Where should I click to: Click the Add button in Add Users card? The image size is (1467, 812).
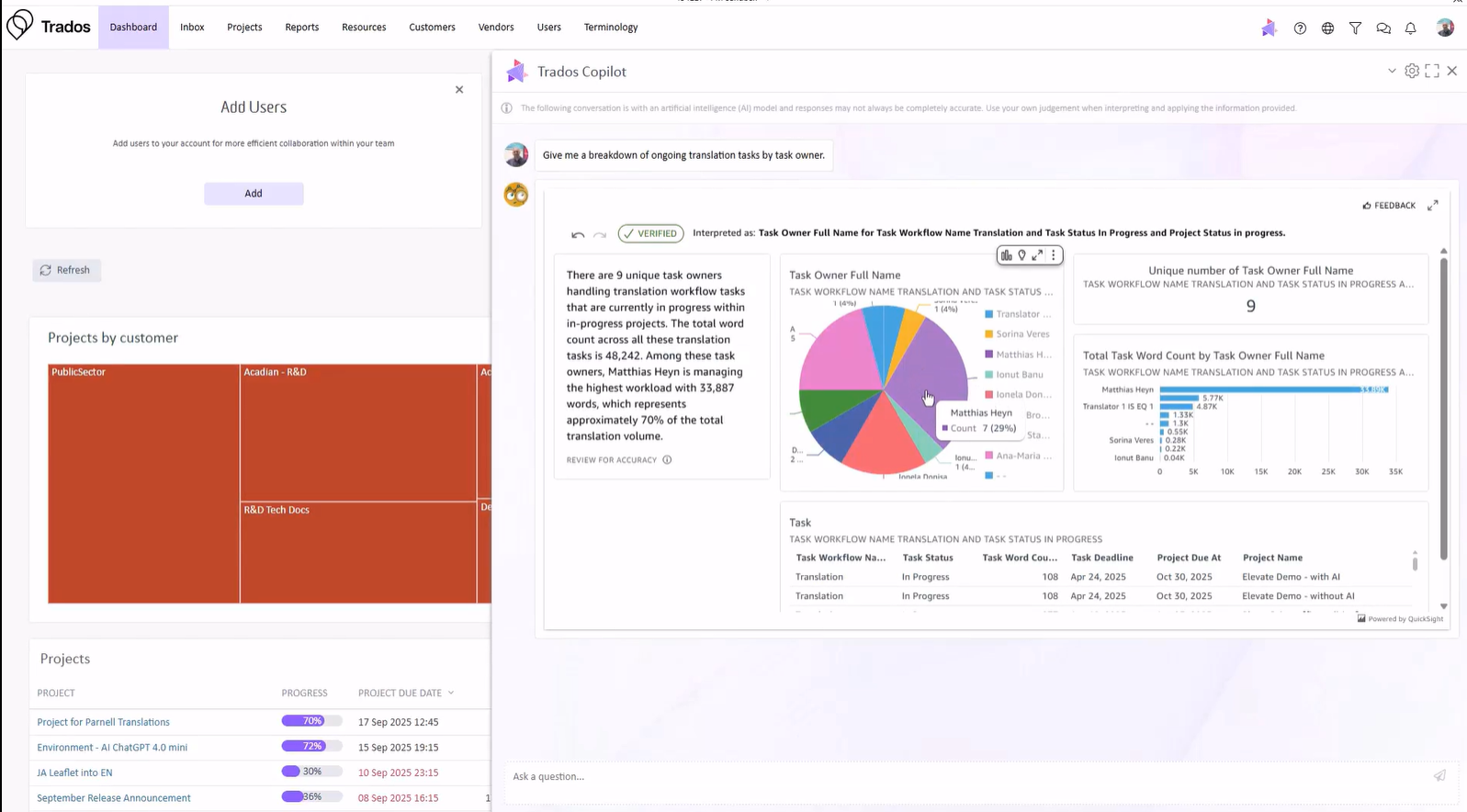click(254, 194)
